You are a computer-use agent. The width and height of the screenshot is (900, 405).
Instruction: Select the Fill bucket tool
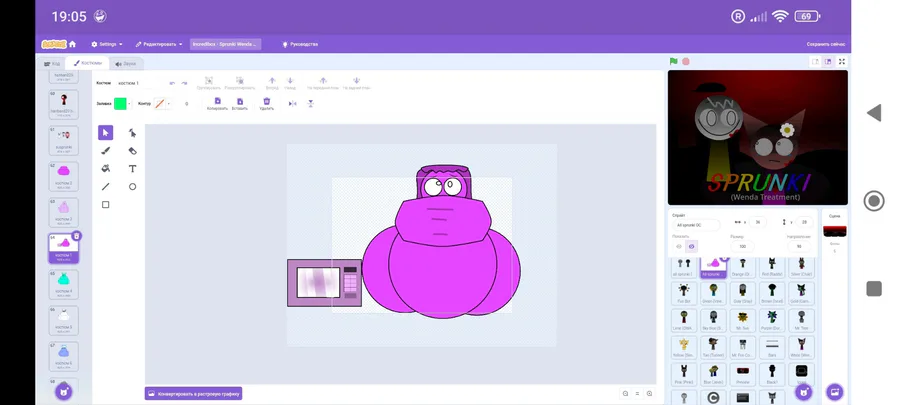tap(106, 169)
